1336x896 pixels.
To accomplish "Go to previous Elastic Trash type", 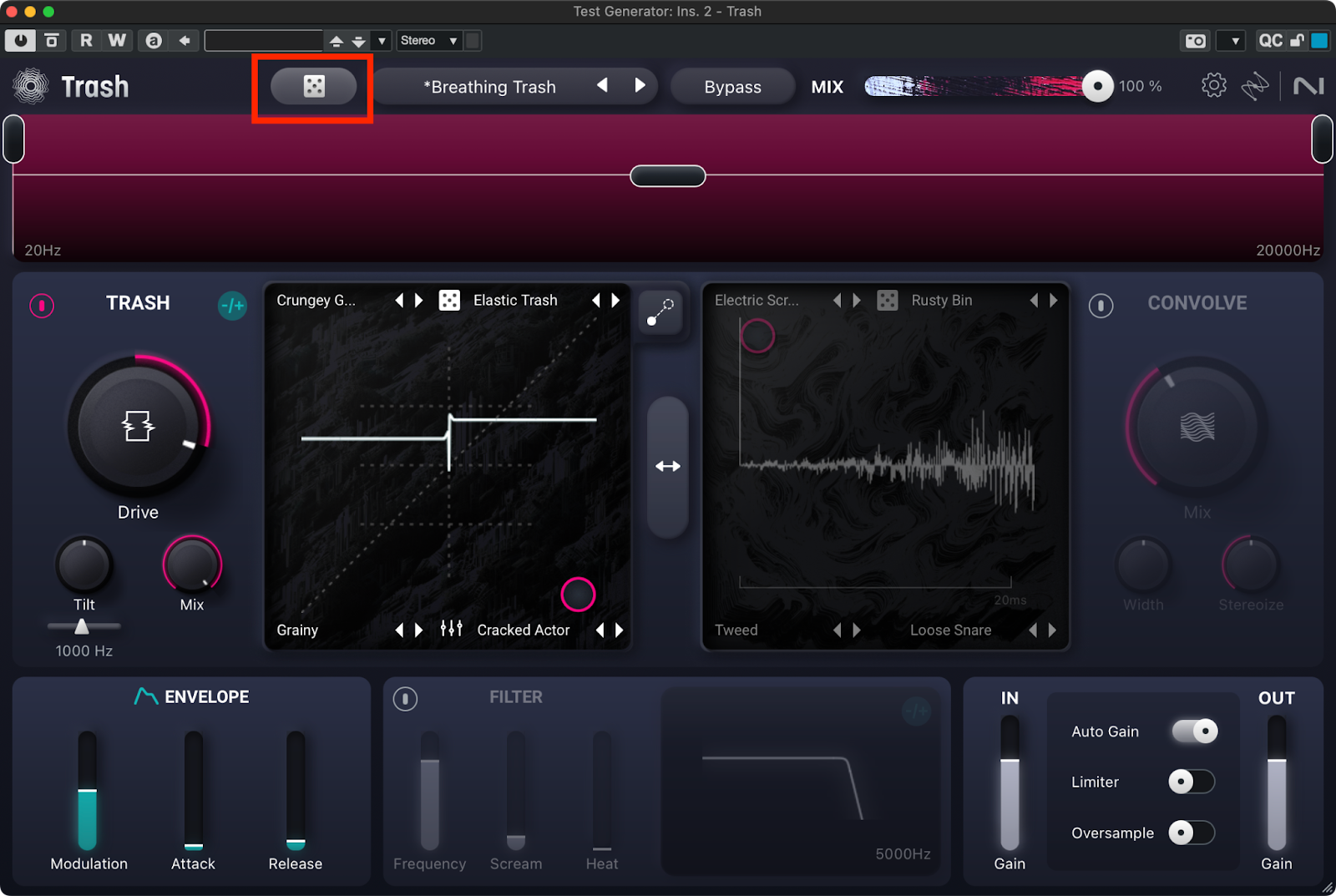I will click(595, 300).
